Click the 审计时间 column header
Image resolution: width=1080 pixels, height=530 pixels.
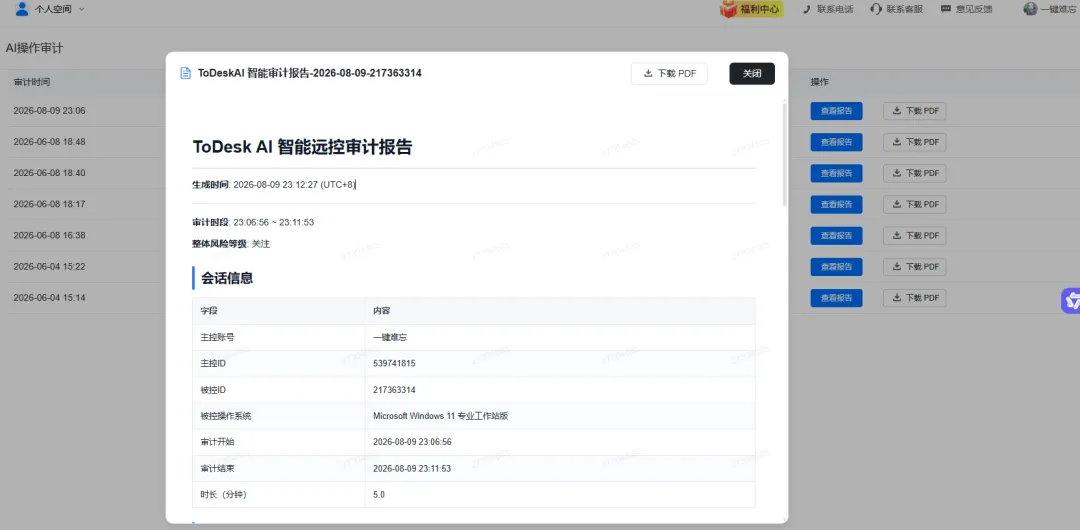click(31, 82)
